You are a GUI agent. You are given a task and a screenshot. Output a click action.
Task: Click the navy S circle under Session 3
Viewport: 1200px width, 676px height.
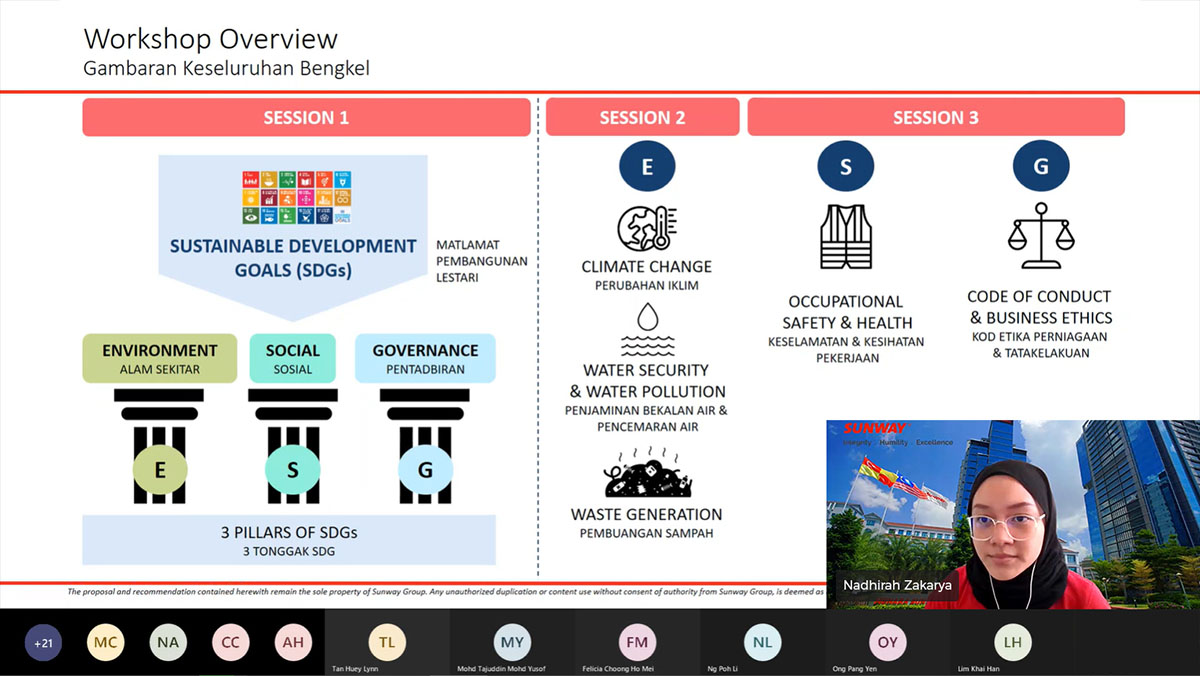tap(846, 167)
